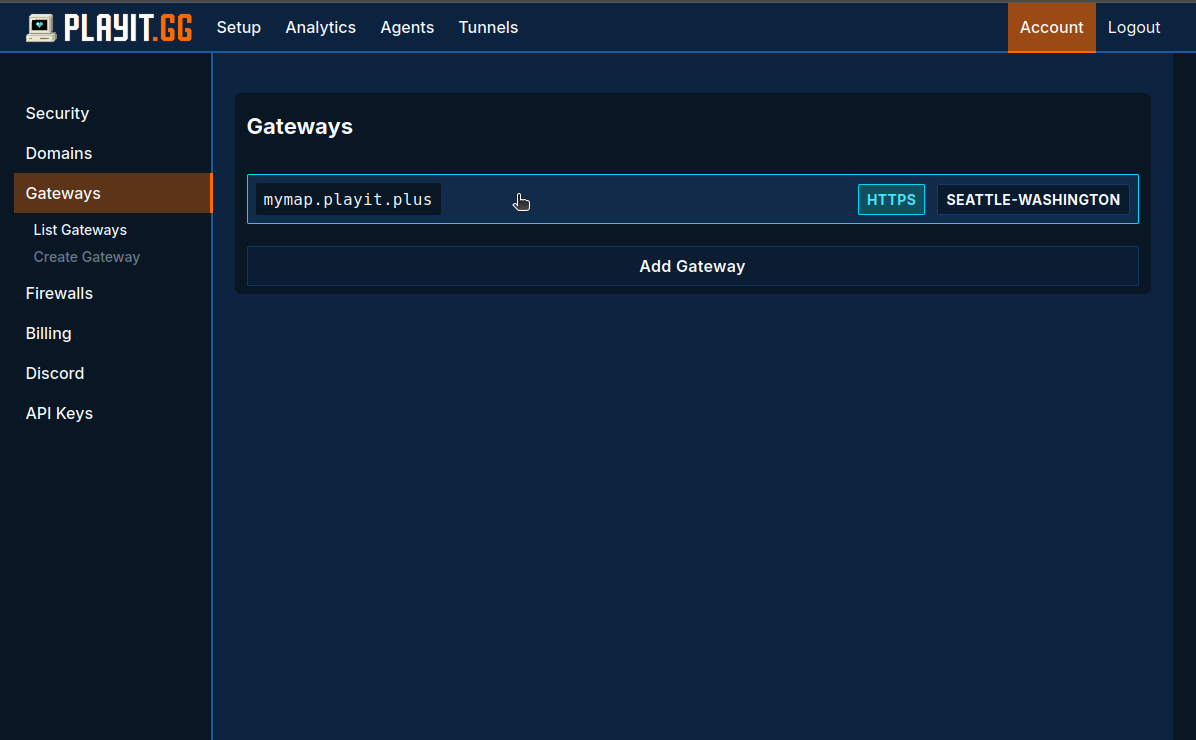Select Gateways in the sidebar

pos(63,193)
